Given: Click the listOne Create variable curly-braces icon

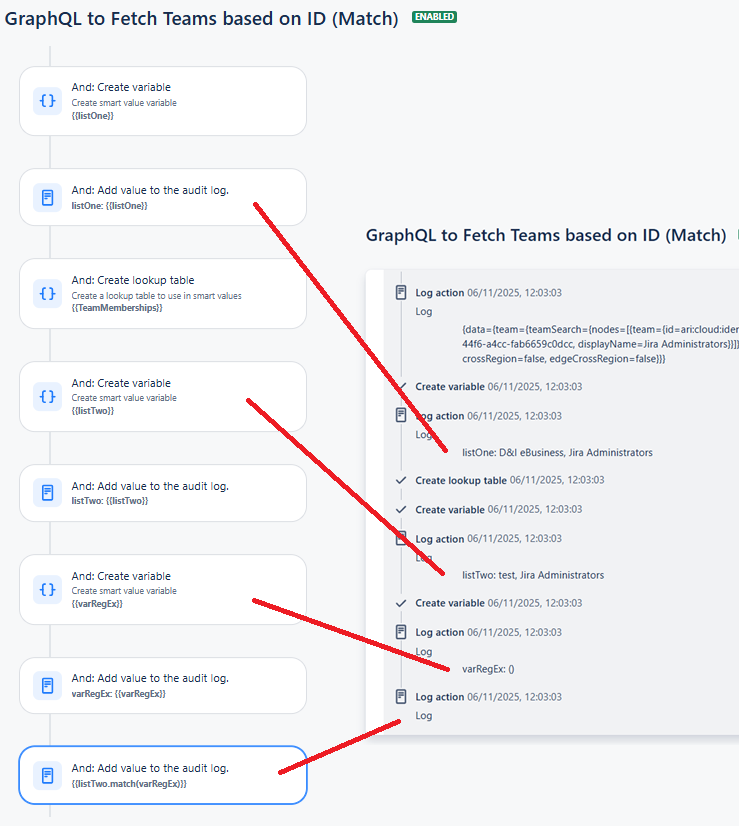Looking at the screenshot, I should tap(47, 101).
